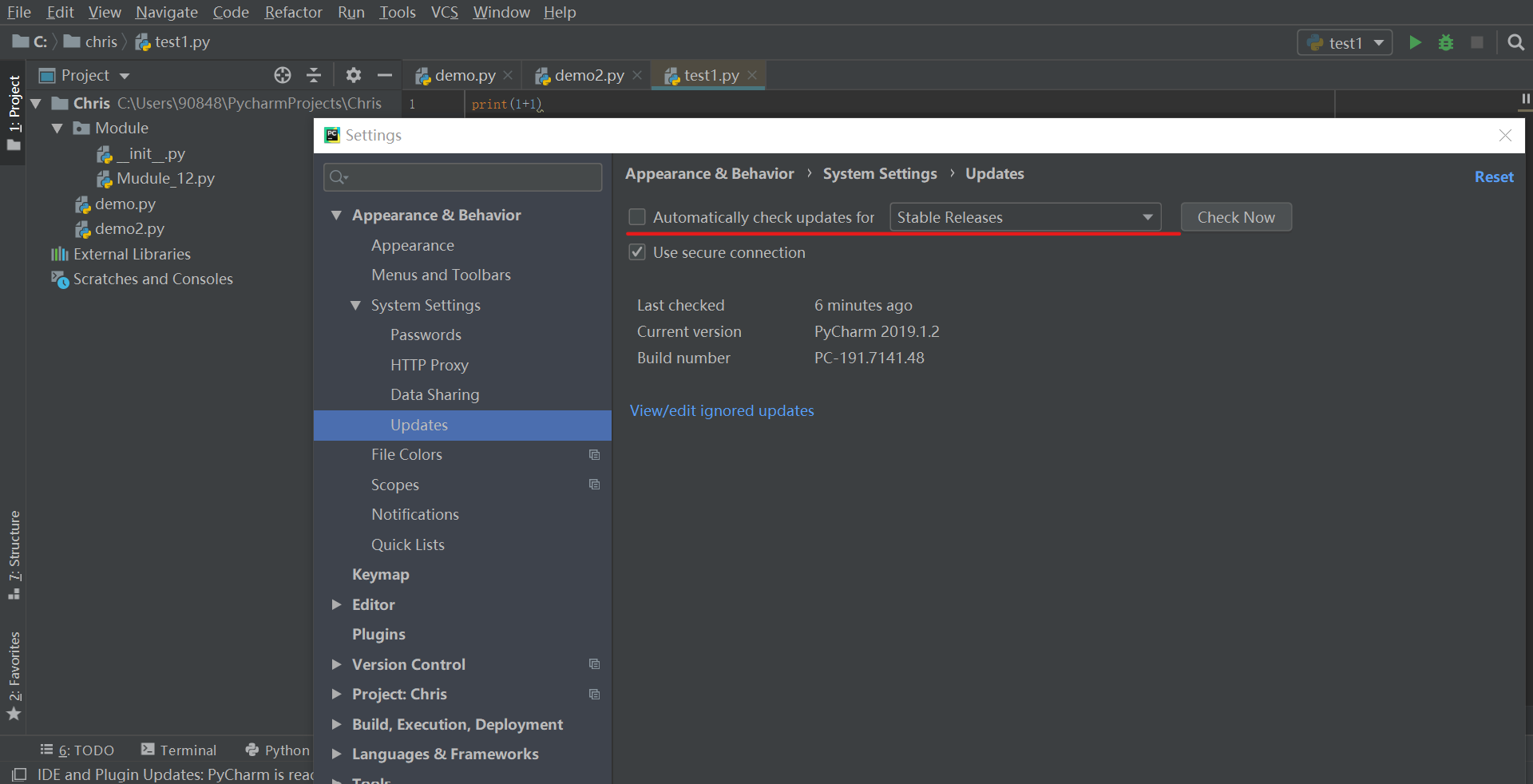Open the 6: TODO tool window

[x=77, y=750]
